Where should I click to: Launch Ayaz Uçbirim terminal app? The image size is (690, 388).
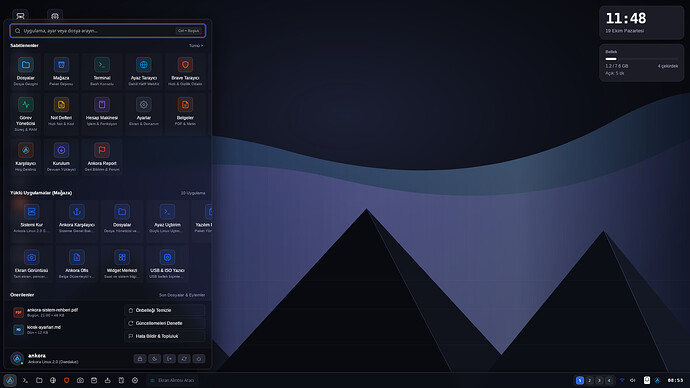click(167, 220)
